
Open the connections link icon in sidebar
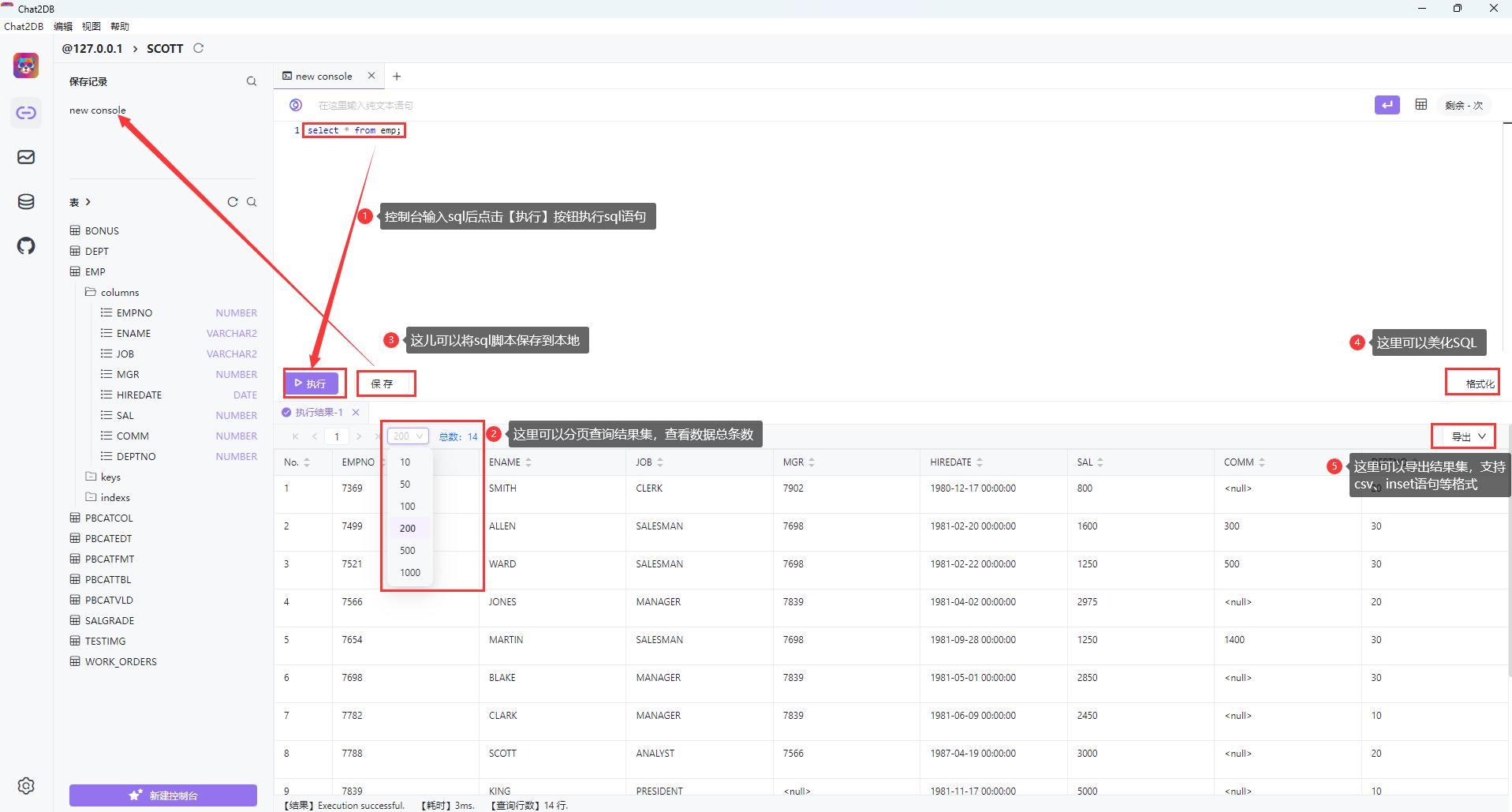(26, 113)
